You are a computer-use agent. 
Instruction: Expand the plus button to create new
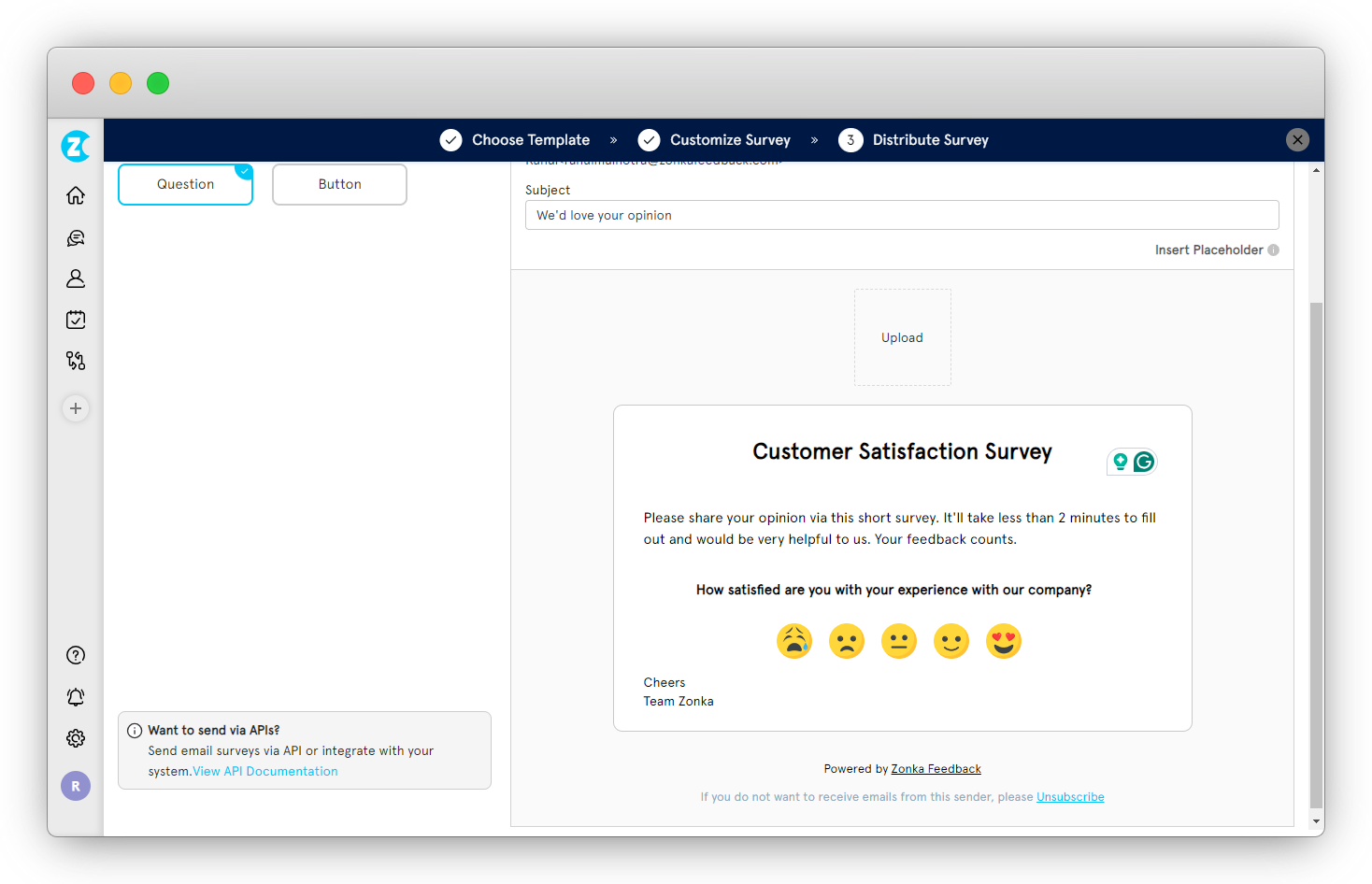75,408
